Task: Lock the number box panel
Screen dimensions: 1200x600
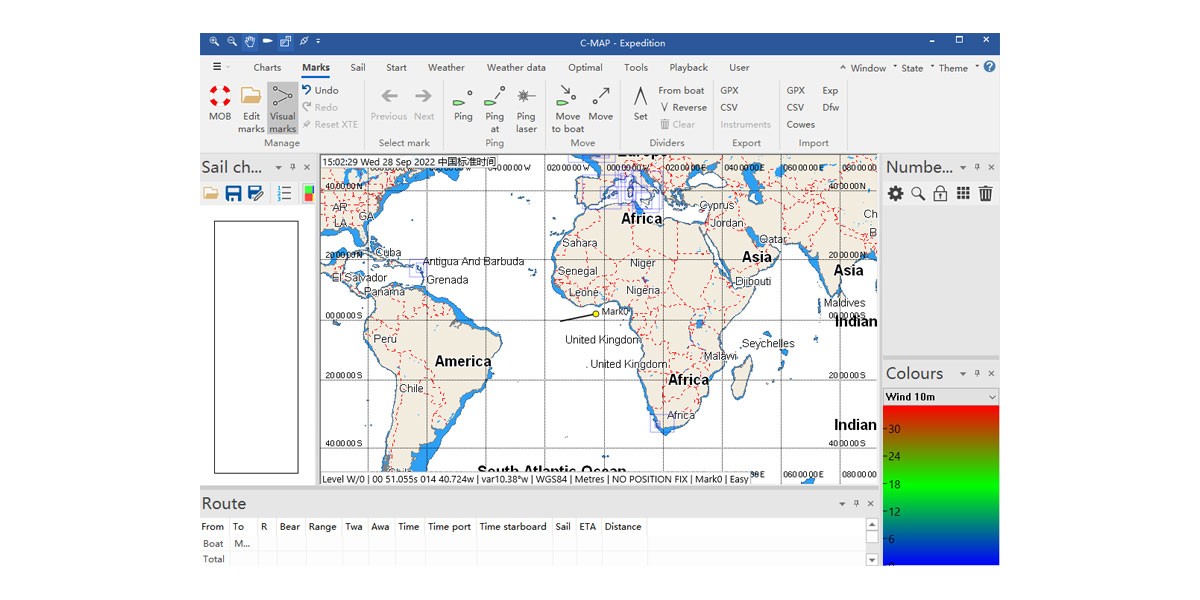Action: (x=940, y=194)
